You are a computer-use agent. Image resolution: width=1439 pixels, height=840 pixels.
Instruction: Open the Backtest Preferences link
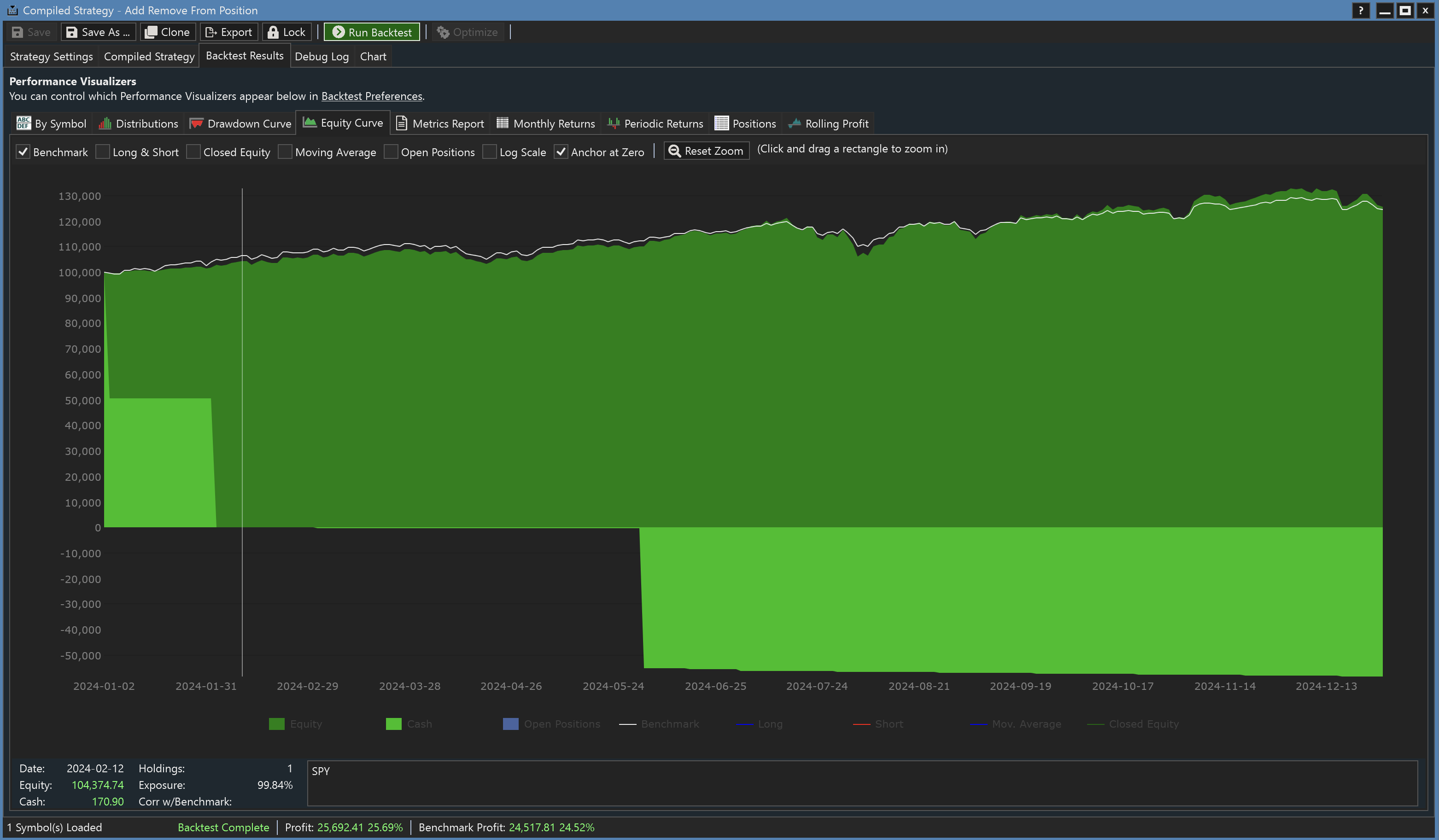tap(372, 96)
